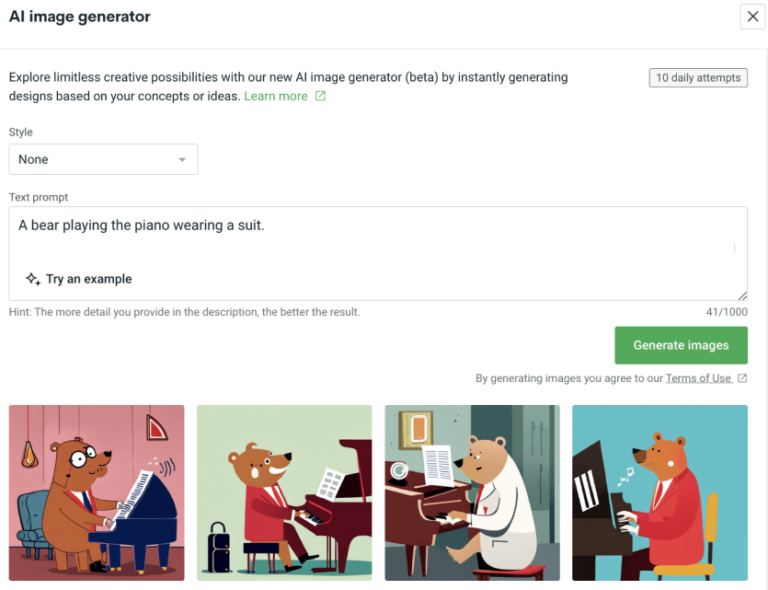
Task: Select the bear at maroon grand piano image
Action: [284, 493]
